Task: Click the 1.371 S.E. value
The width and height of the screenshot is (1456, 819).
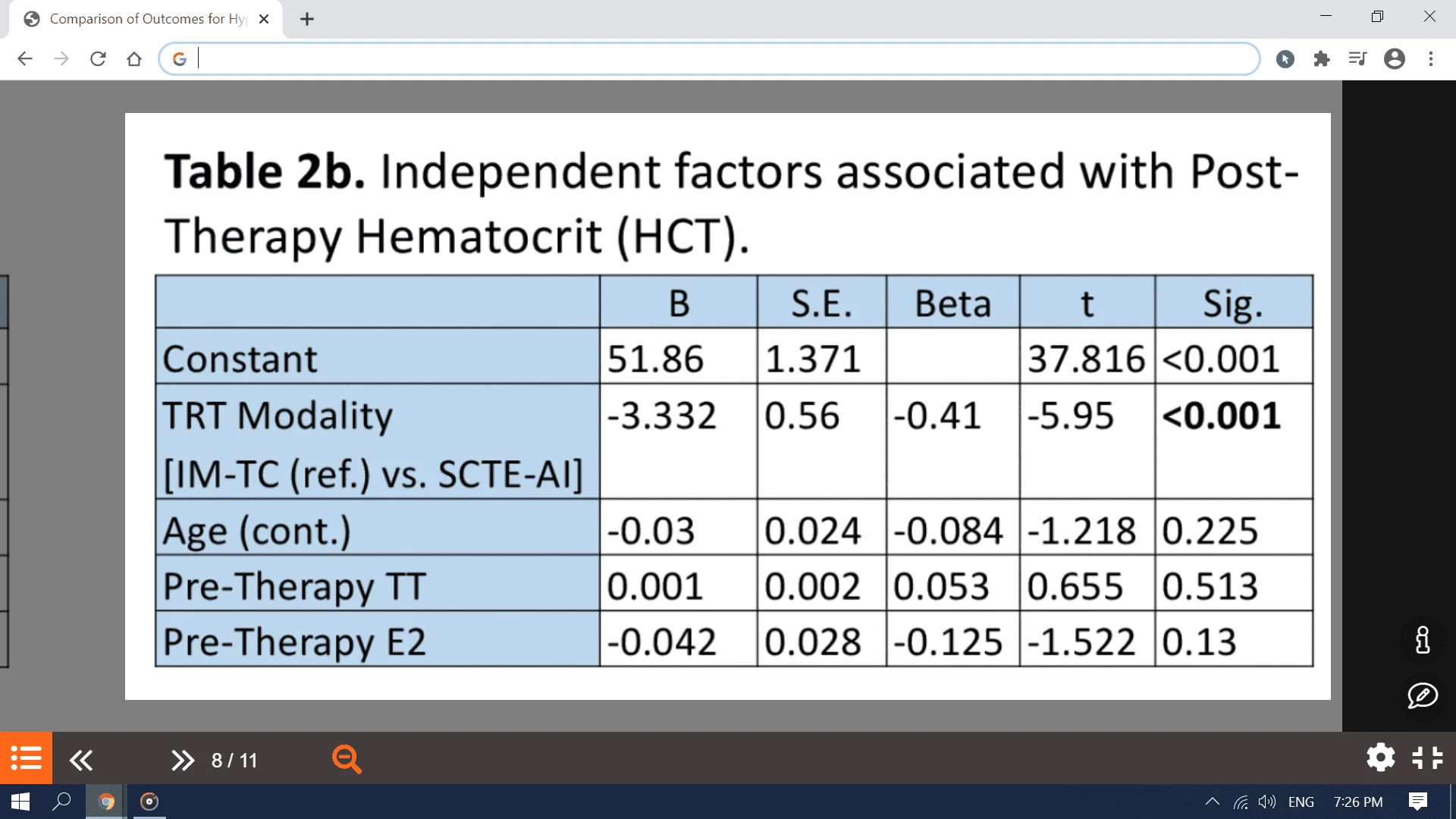Action: 813,359
